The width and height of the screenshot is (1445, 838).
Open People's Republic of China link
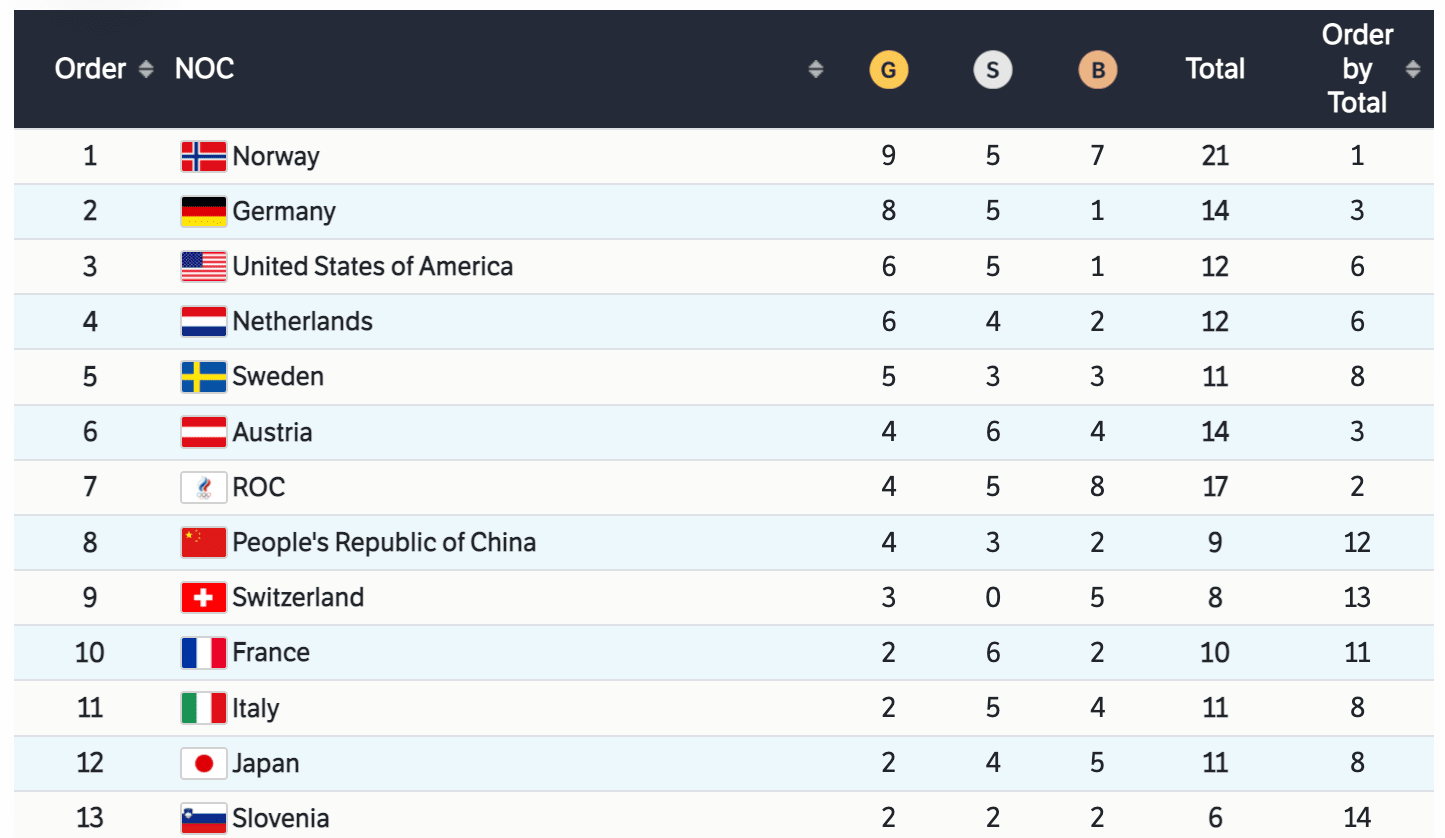coord(384,543)
